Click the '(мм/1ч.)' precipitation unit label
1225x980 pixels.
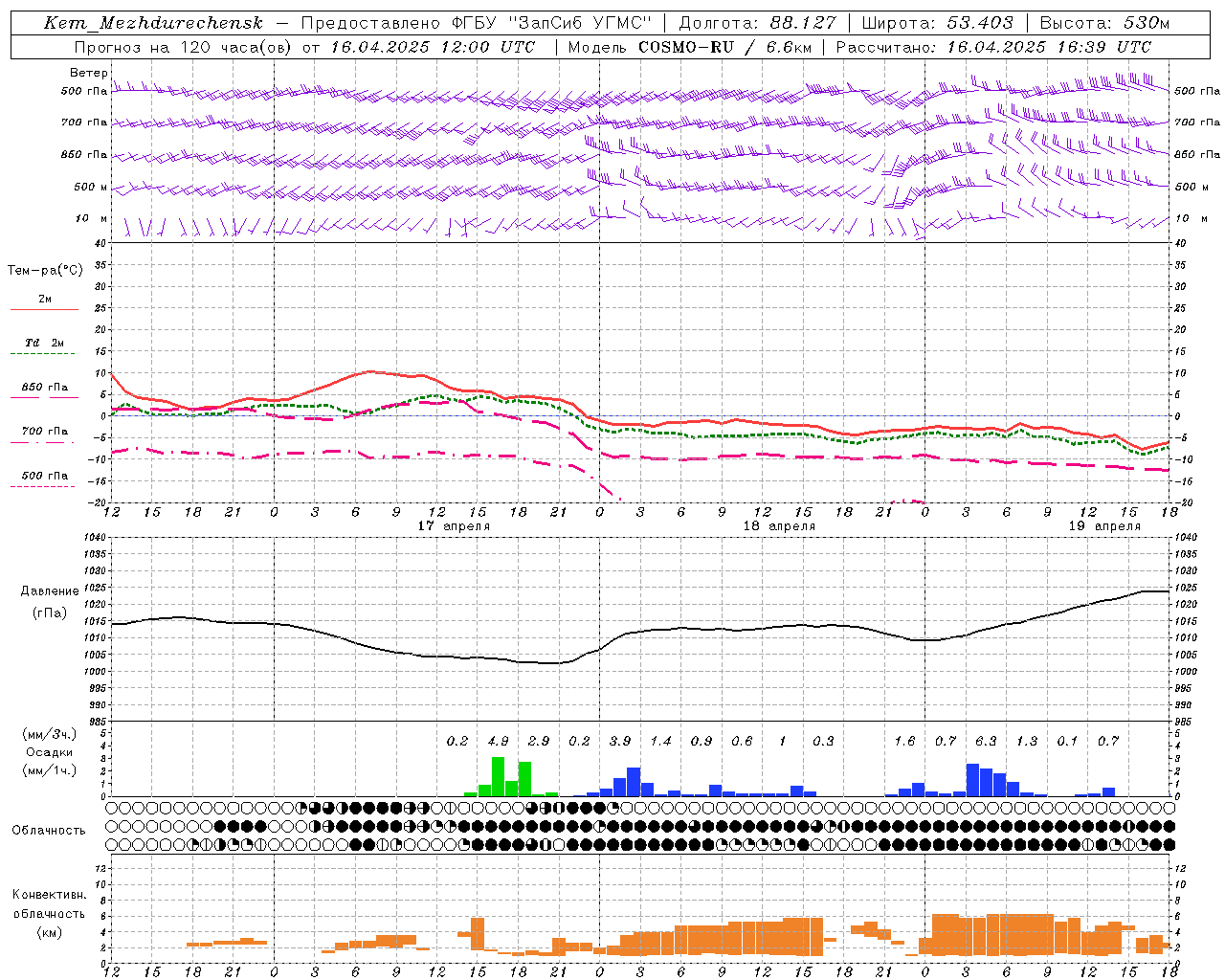tap(48, 770)
